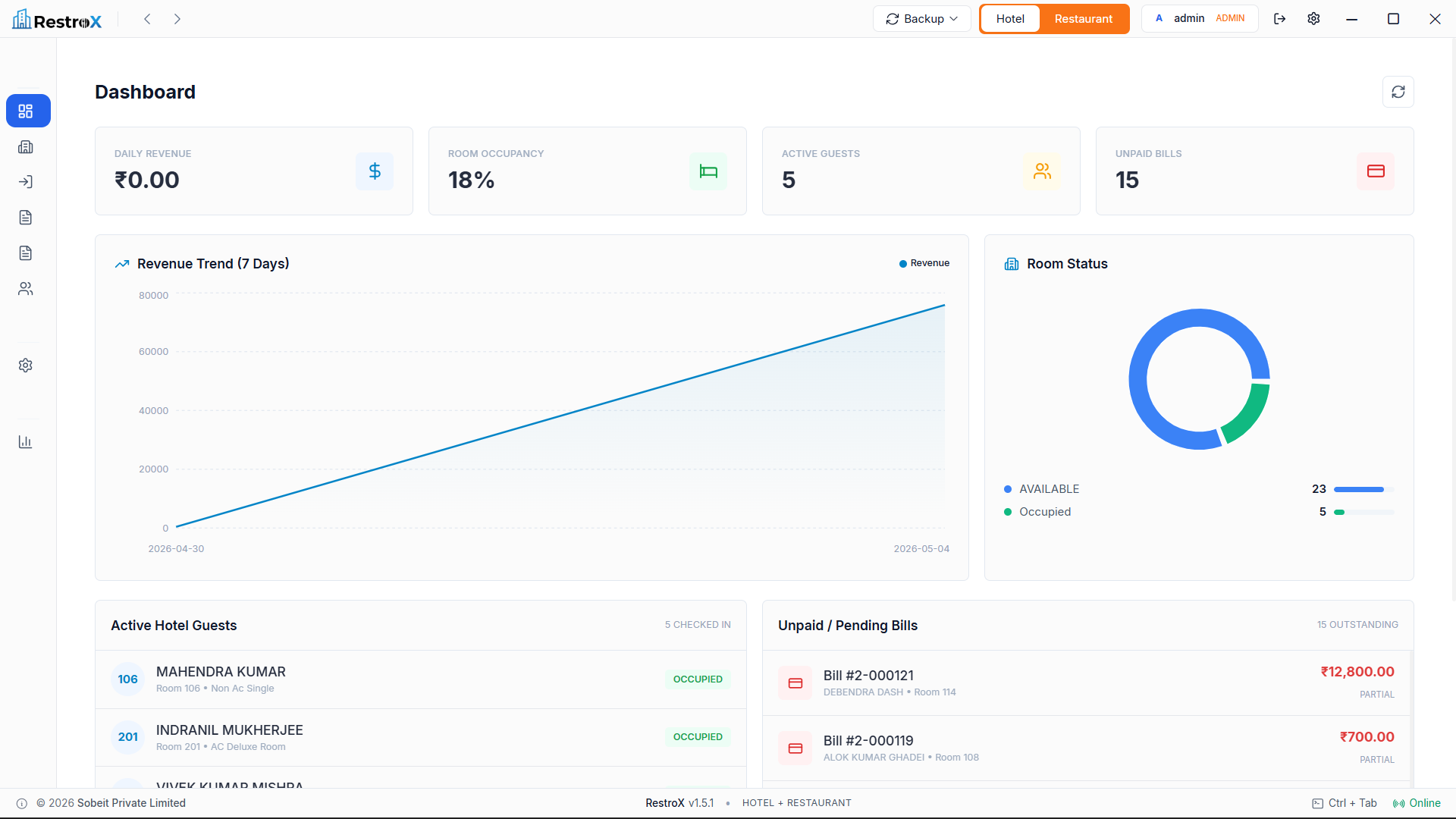Viewport: 1456px width, 819px height.
Task: Open Bill #2-000121
Action: click(1086, 683)
